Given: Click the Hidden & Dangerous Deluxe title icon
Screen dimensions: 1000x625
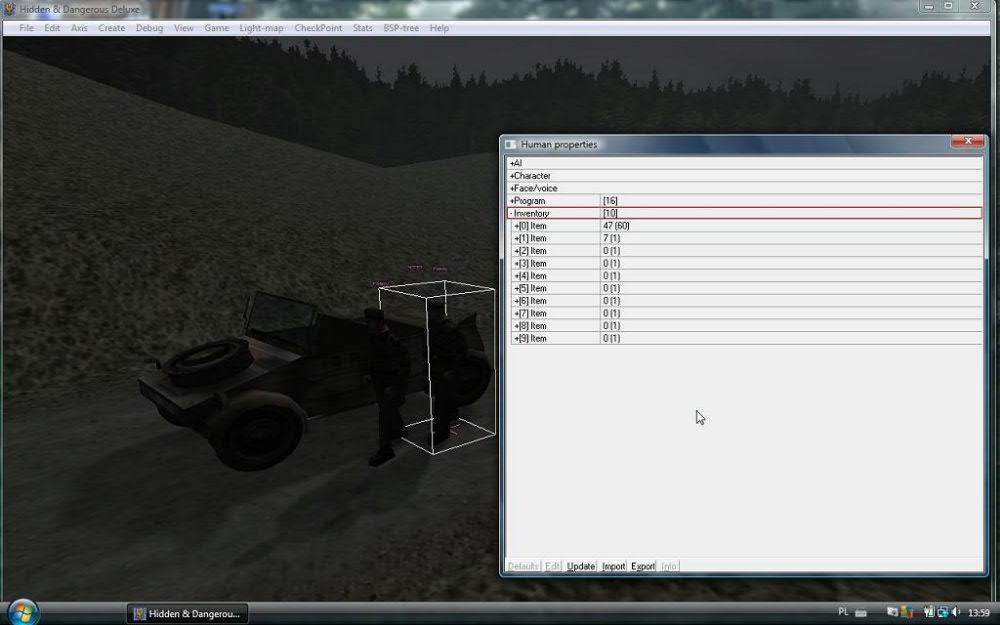Looking at the screenshot, I should 9,9.
